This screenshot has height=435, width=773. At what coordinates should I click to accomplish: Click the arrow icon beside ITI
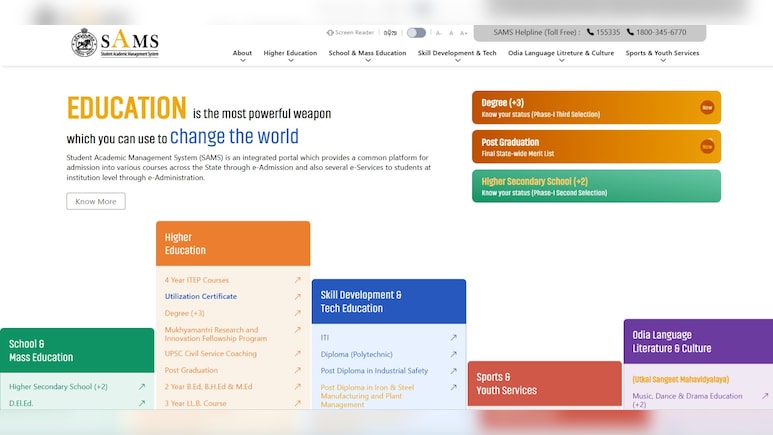(x=453, y=338)
